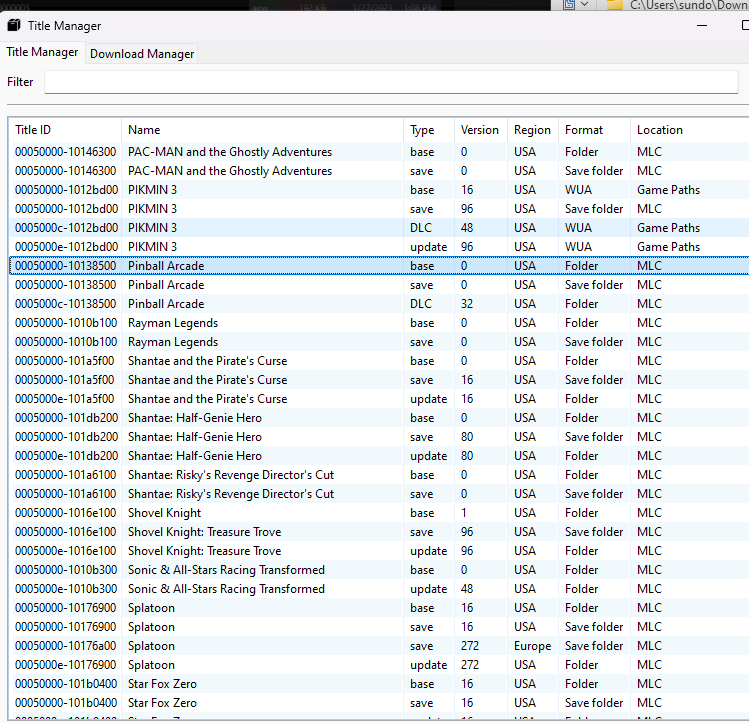Screen dimensions: 749x723
Task: Sort by the Type column header
Action: coord(428,130)
